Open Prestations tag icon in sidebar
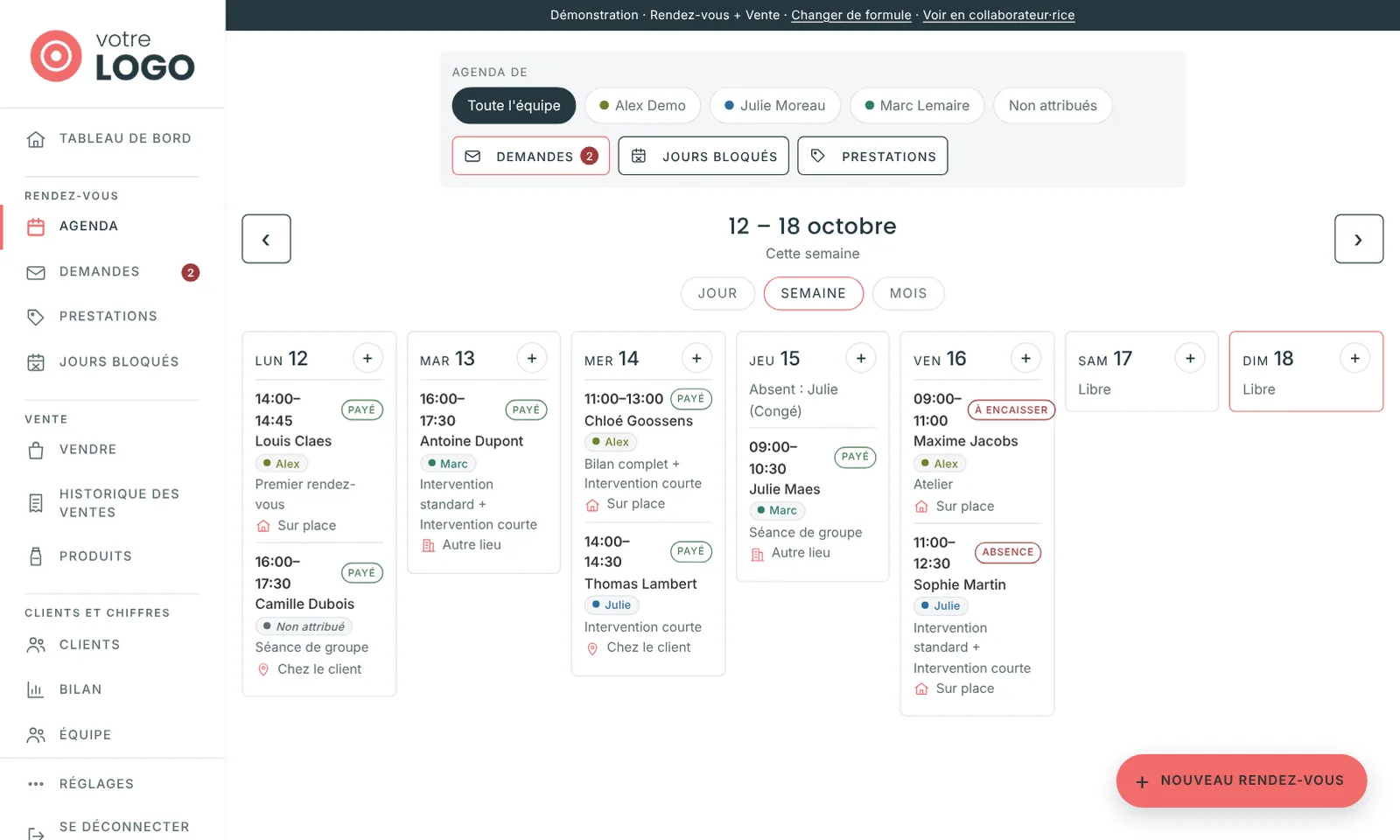This screenshot has height=840, width=1400. pyautogui.click(x=36, y=317)
